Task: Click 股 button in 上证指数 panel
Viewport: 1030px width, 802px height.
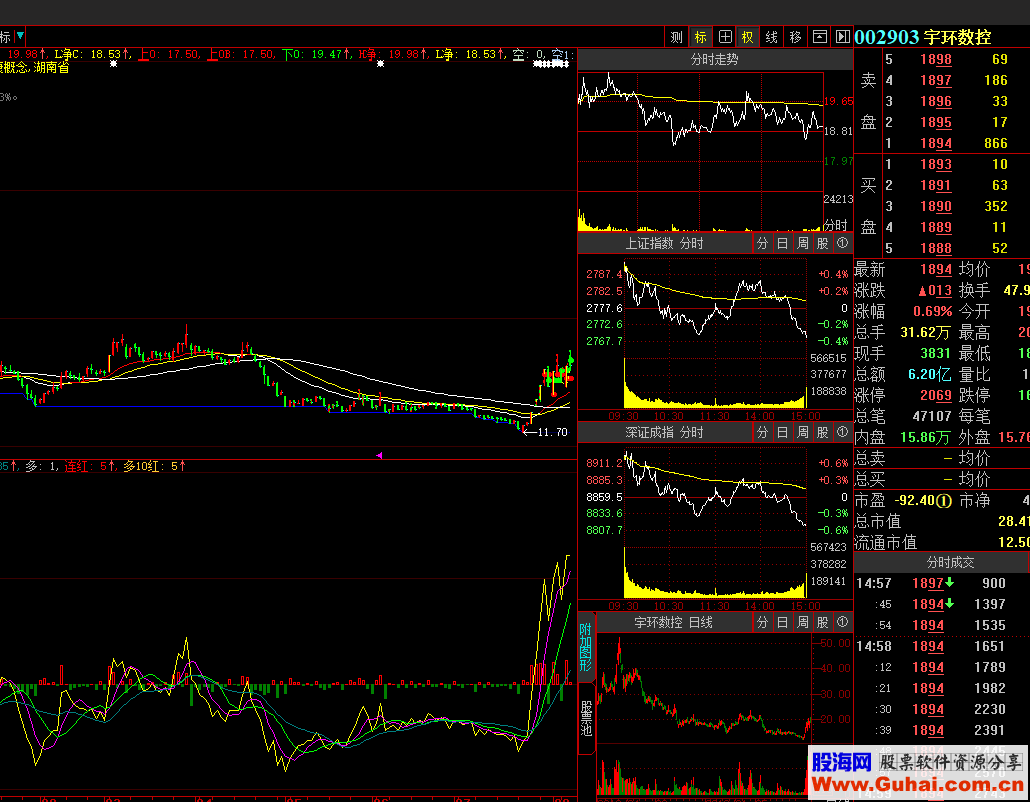Action: pos(822,244)
